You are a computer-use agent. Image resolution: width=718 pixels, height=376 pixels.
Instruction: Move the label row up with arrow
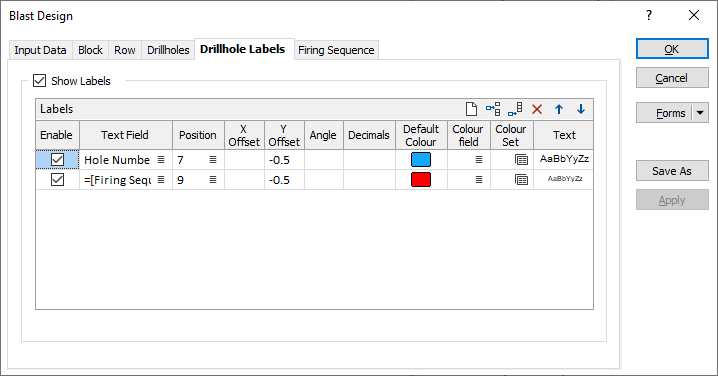(559, 109)
